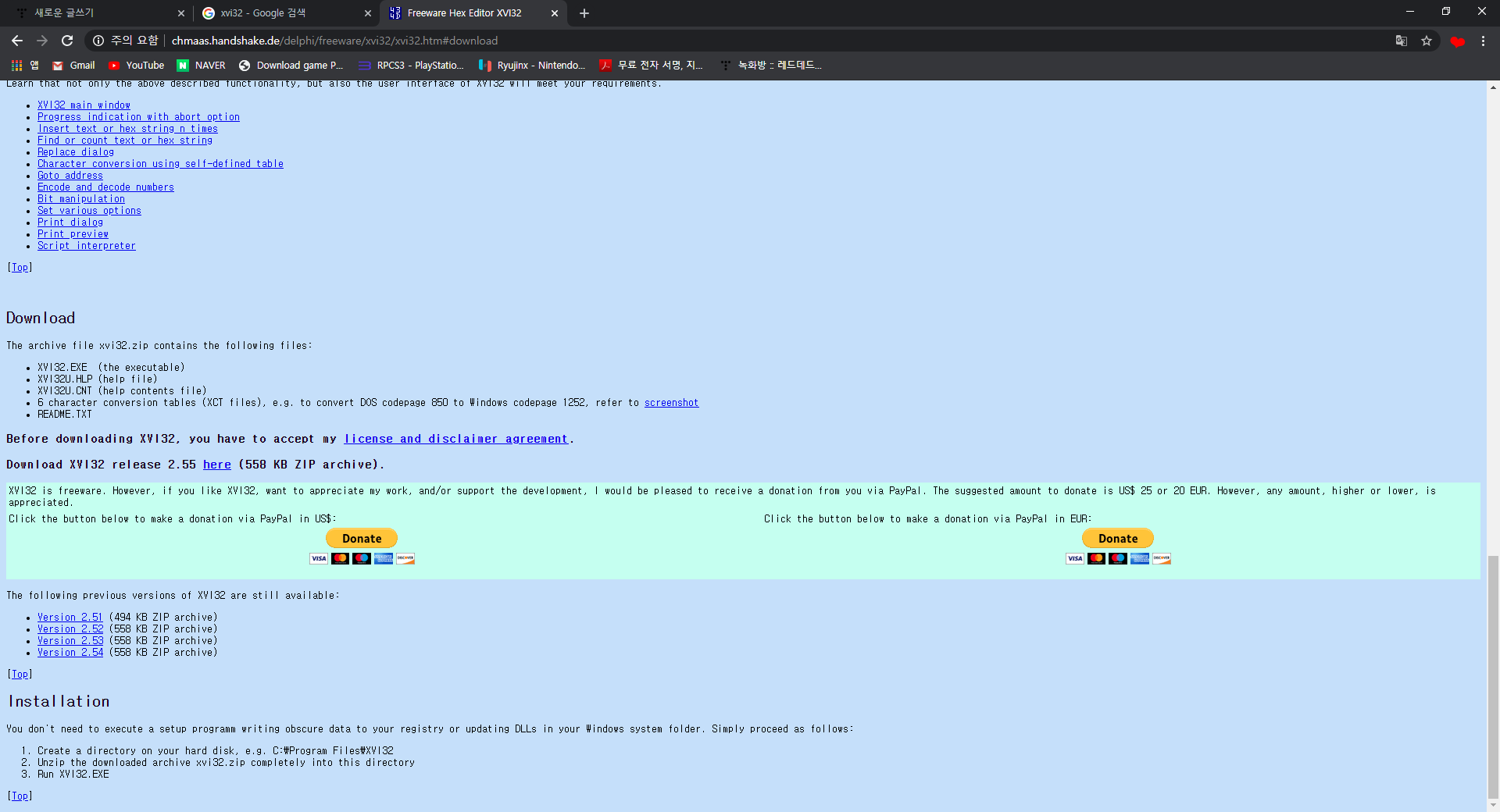The height and width of the screenshot is (812, 1500).
Task: Open Find or count text or hex string
Action: coord(125,141)
